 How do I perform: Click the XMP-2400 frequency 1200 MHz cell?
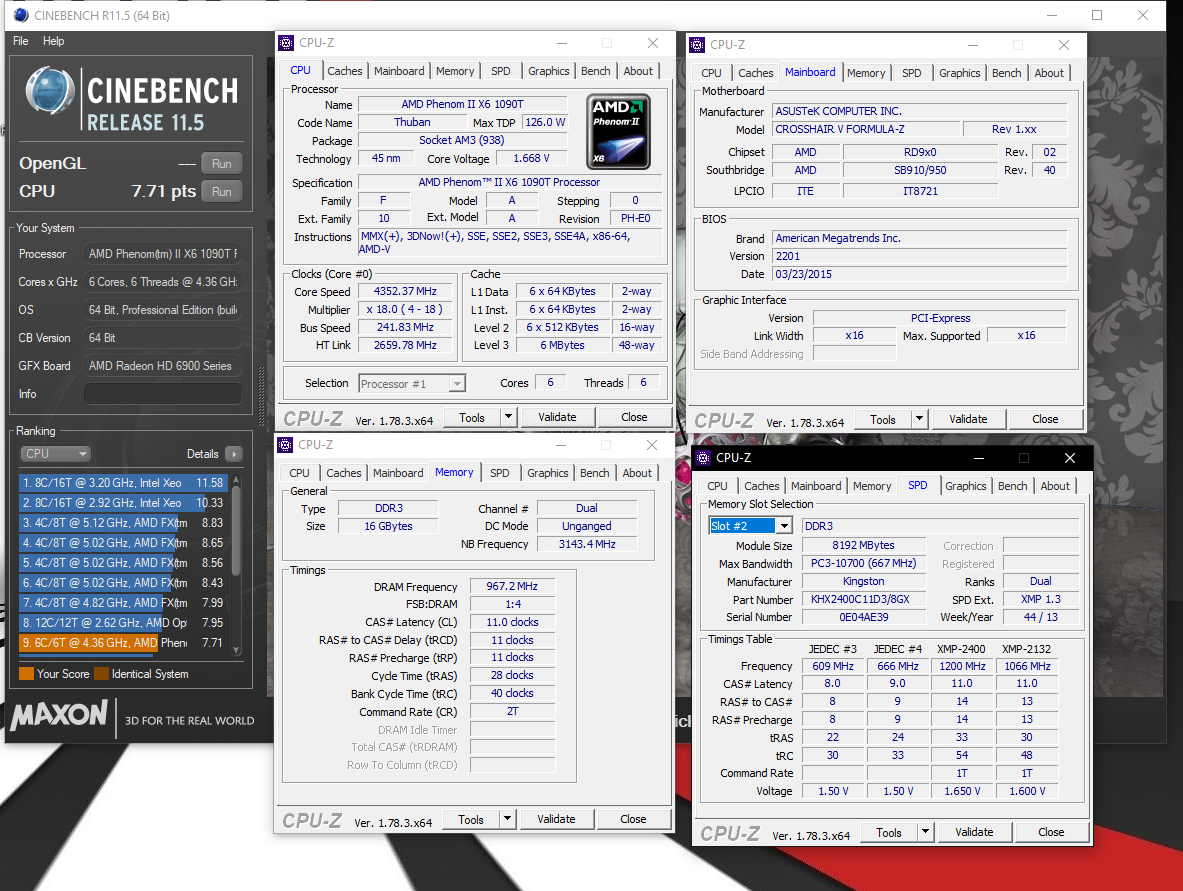coord(962,666)
